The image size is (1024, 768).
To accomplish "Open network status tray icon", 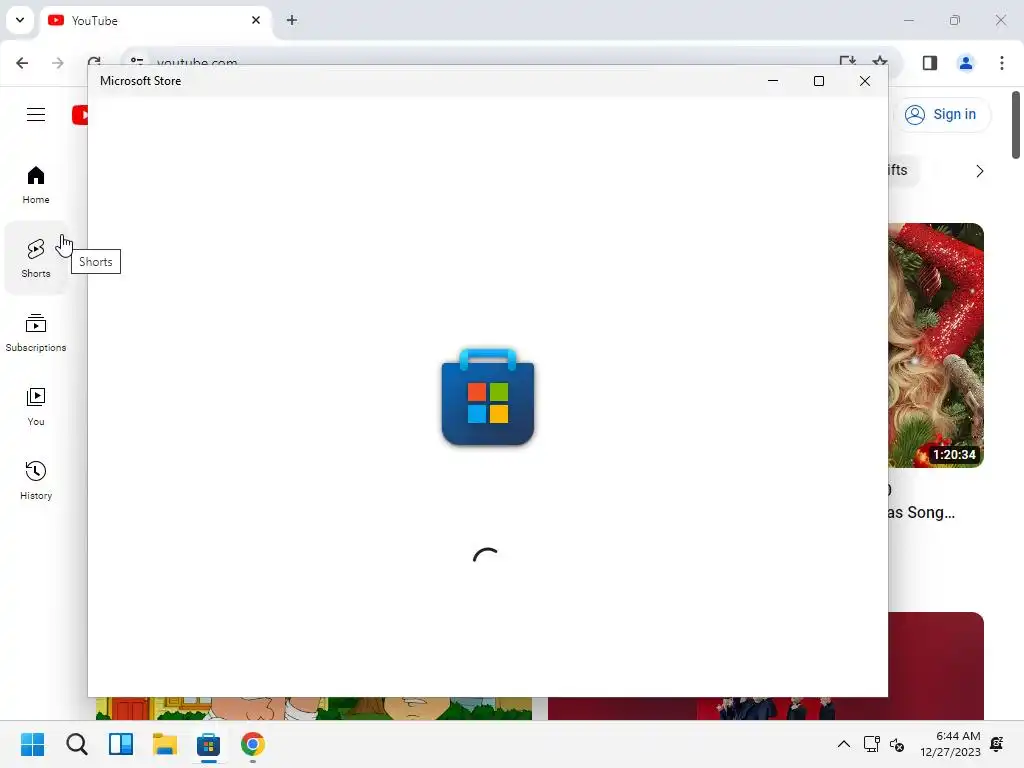I will point(871,744).
